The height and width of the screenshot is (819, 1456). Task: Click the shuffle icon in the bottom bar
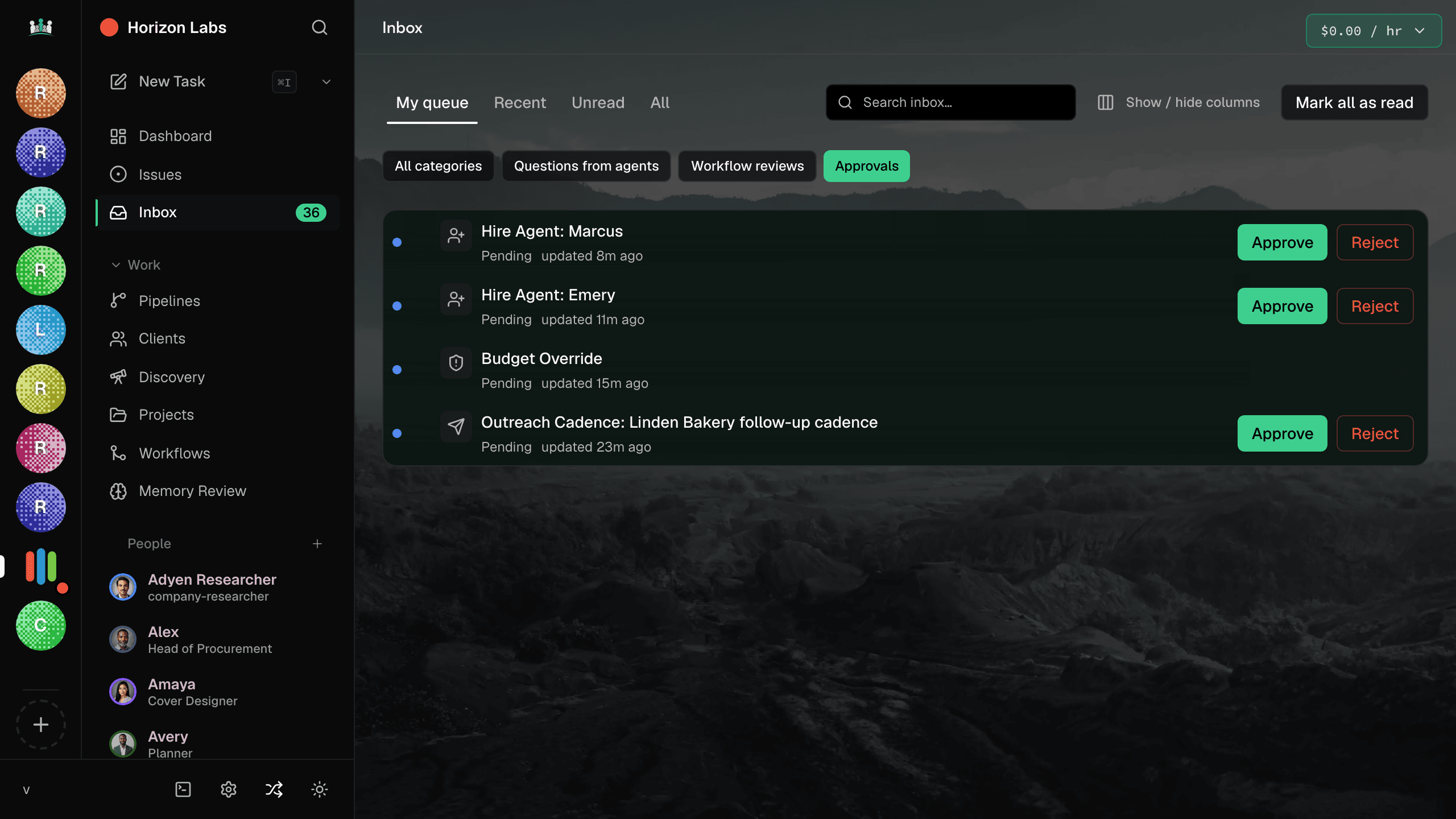point(274,789)
